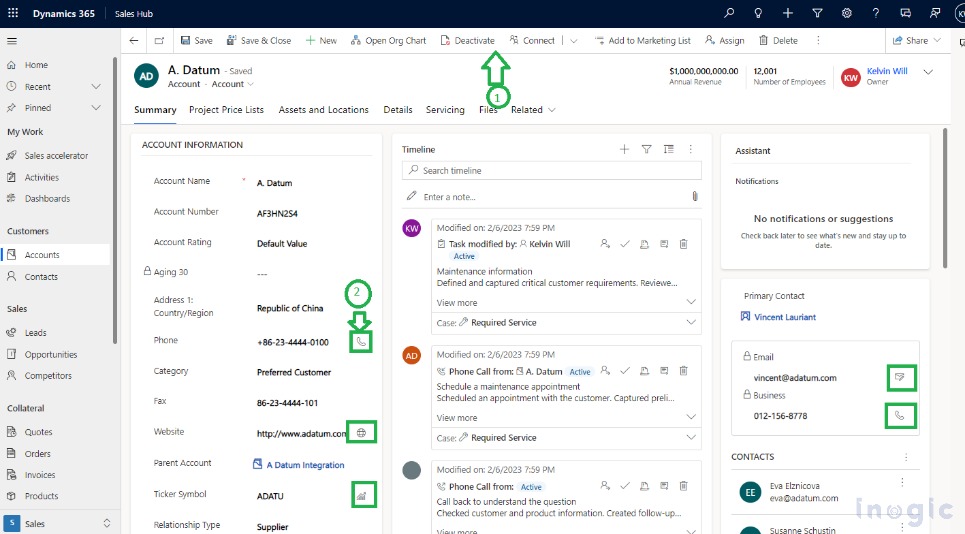The image size is (965, 534).
Task: Click the main form vertical scrollbar
Action: [945, 198]
